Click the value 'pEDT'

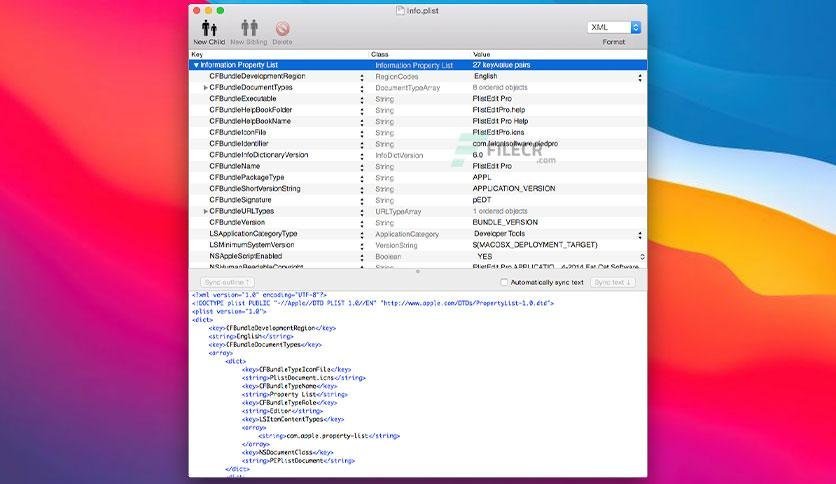click(x=481, y=200)
